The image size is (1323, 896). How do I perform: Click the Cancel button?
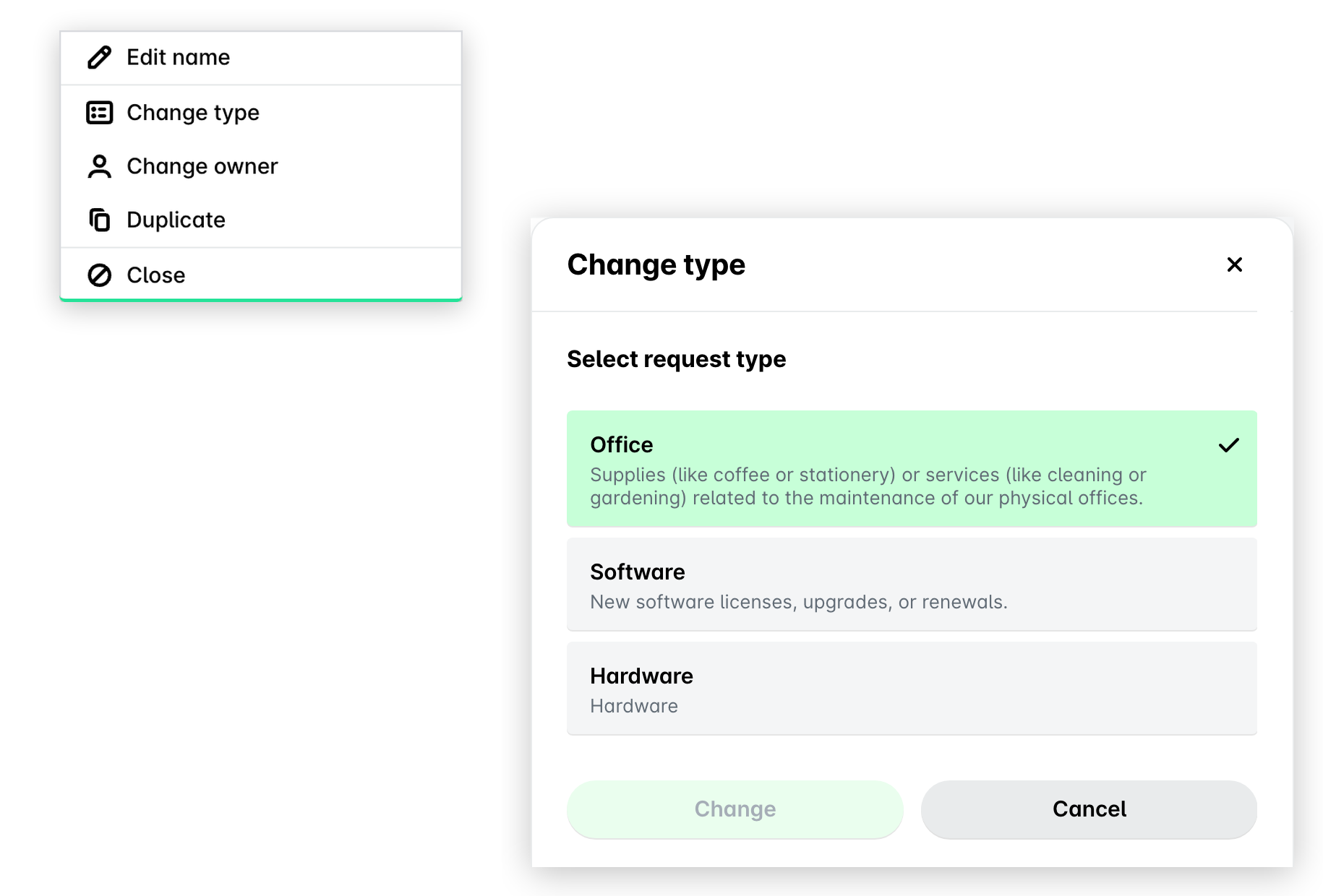click(1089, 809)
